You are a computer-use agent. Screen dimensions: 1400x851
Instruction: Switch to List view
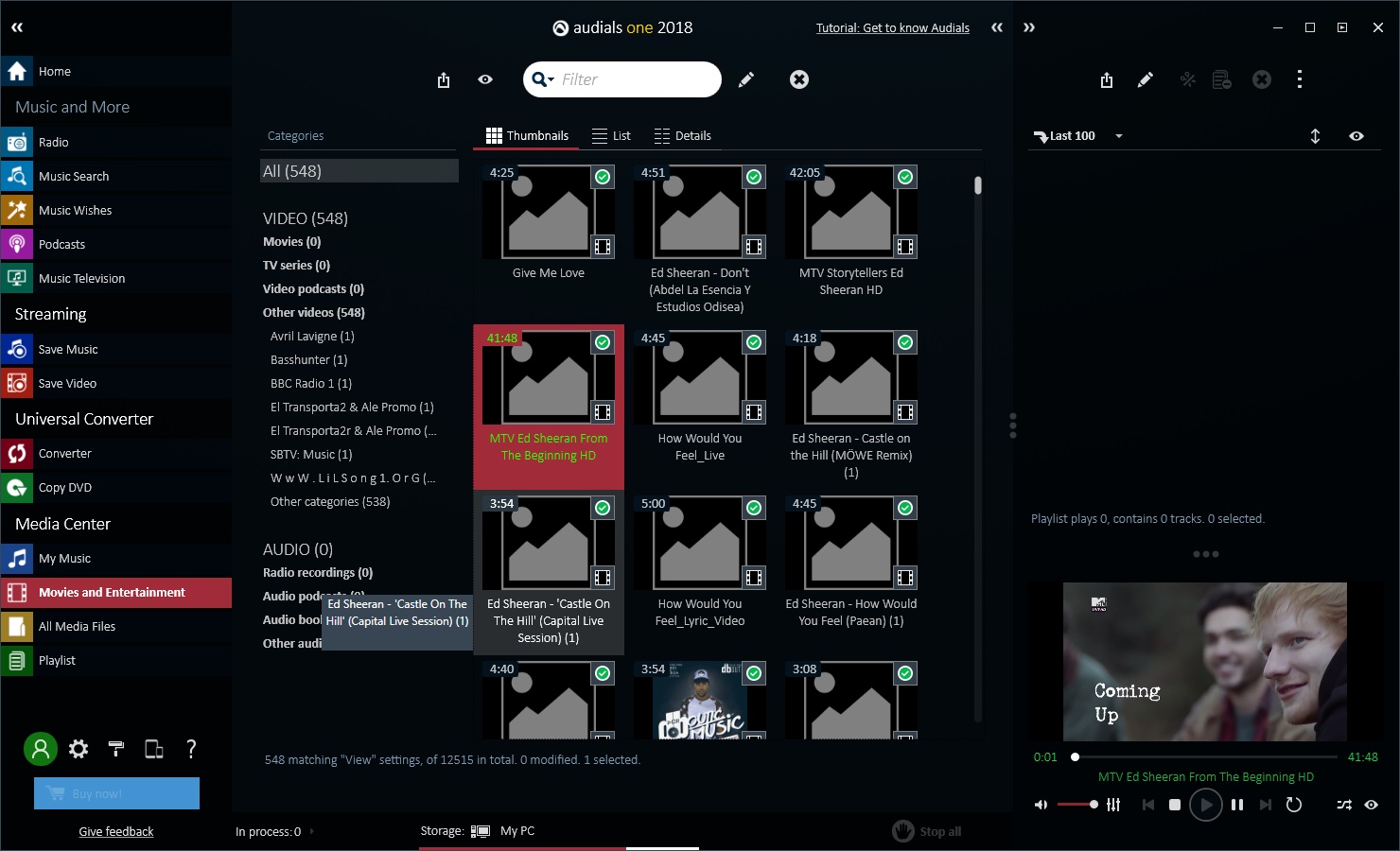click(x=611, y=136)
